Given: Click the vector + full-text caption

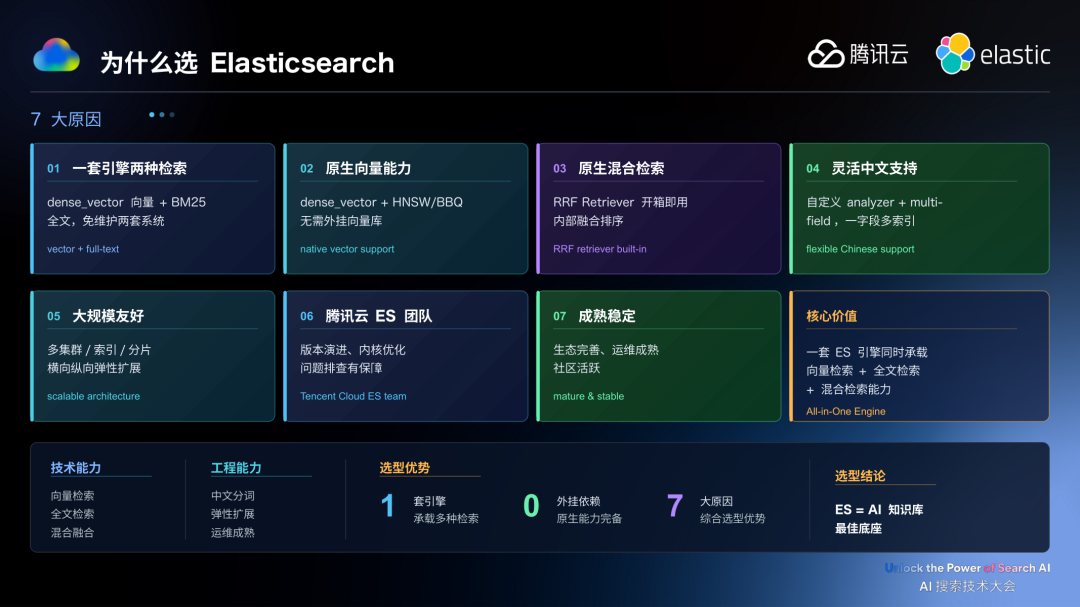Looking at the screenshot, I should (x=83, y=249).
